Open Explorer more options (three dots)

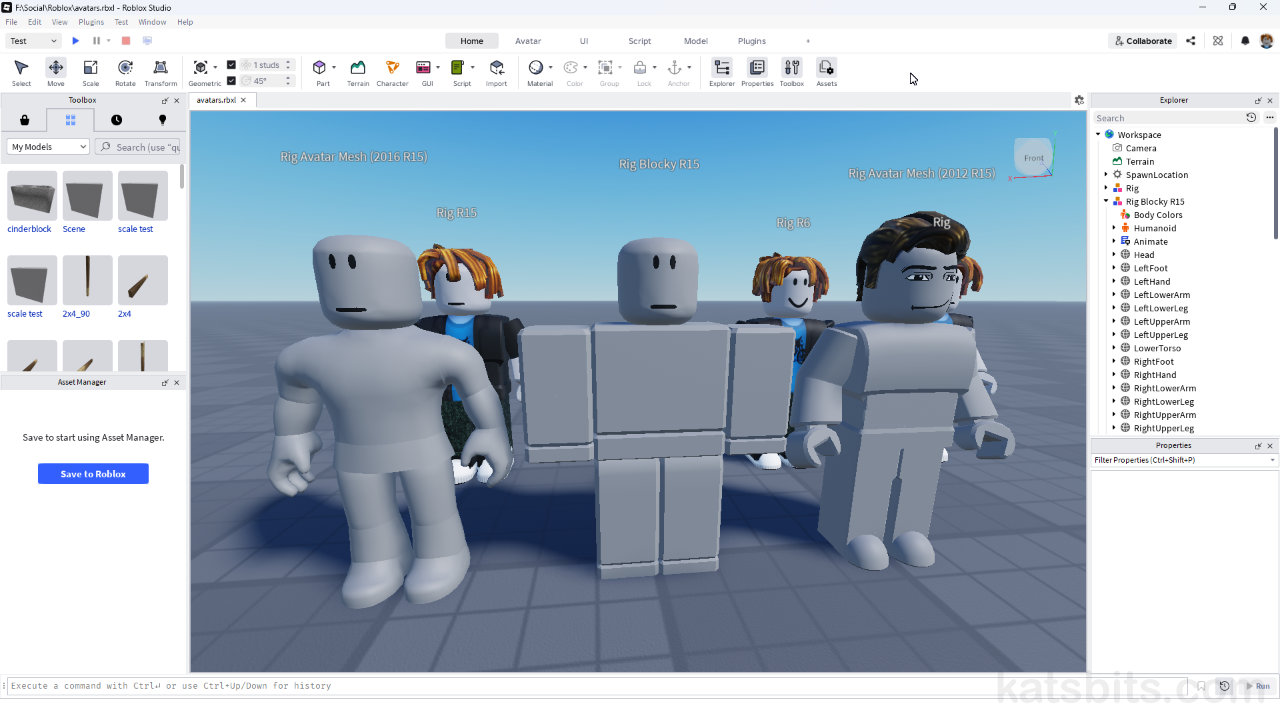coord(1270,118)
